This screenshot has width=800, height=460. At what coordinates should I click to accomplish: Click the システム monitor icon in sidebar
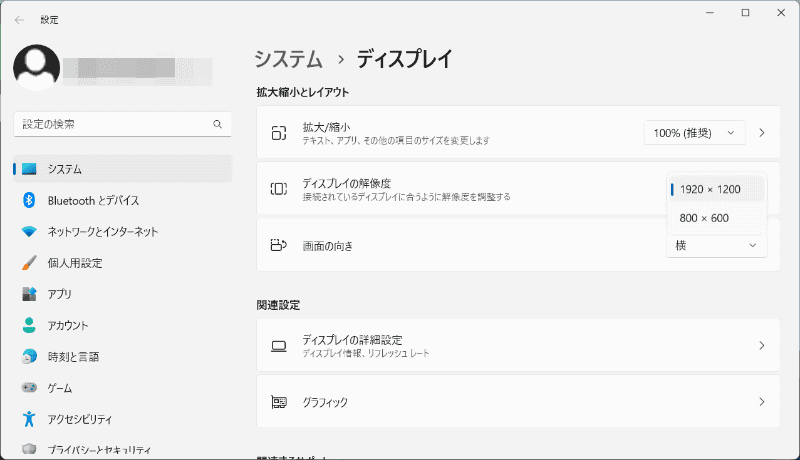tap(29, 169)
